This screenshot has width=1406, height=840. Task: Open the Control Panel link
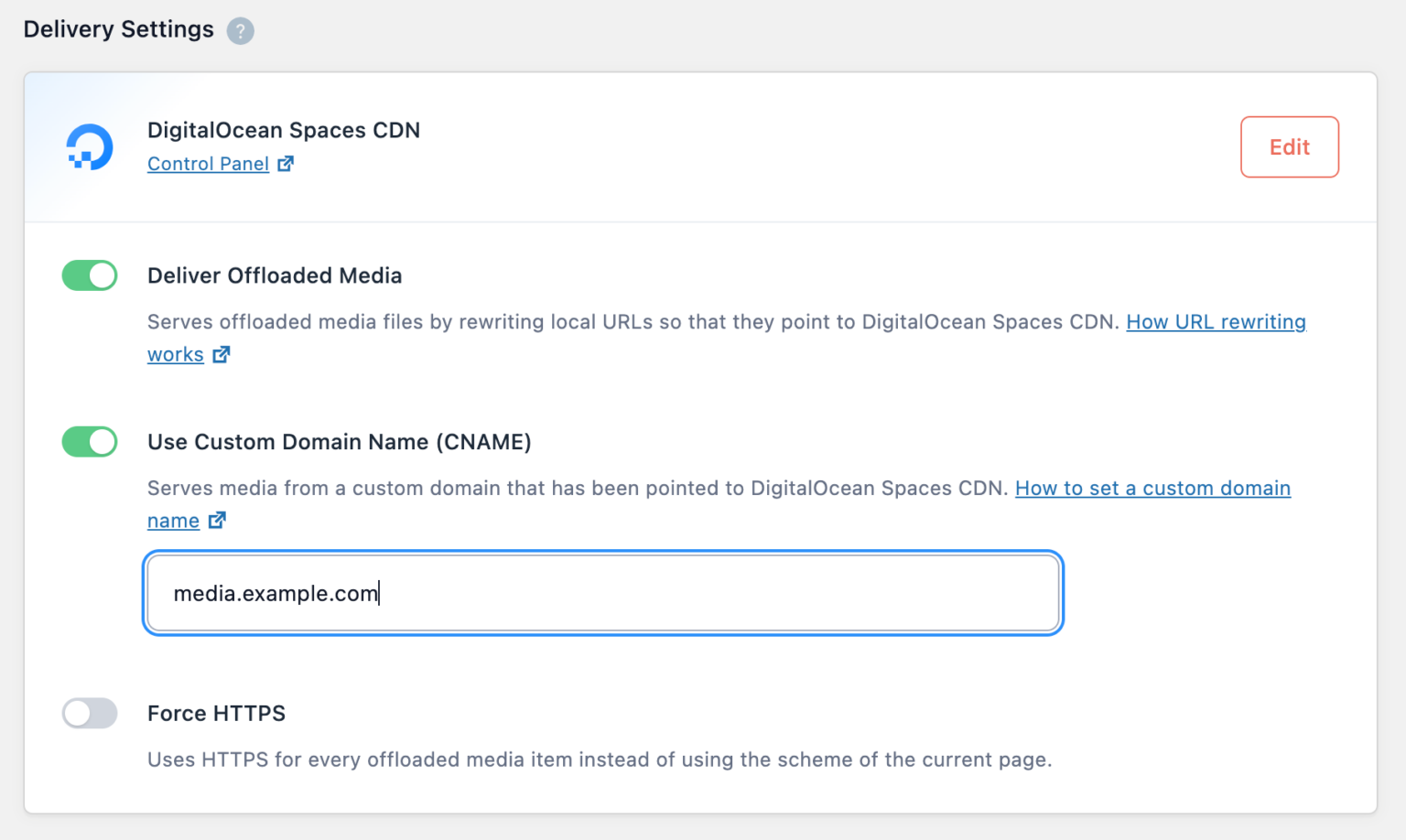click(x=208, y=163)
